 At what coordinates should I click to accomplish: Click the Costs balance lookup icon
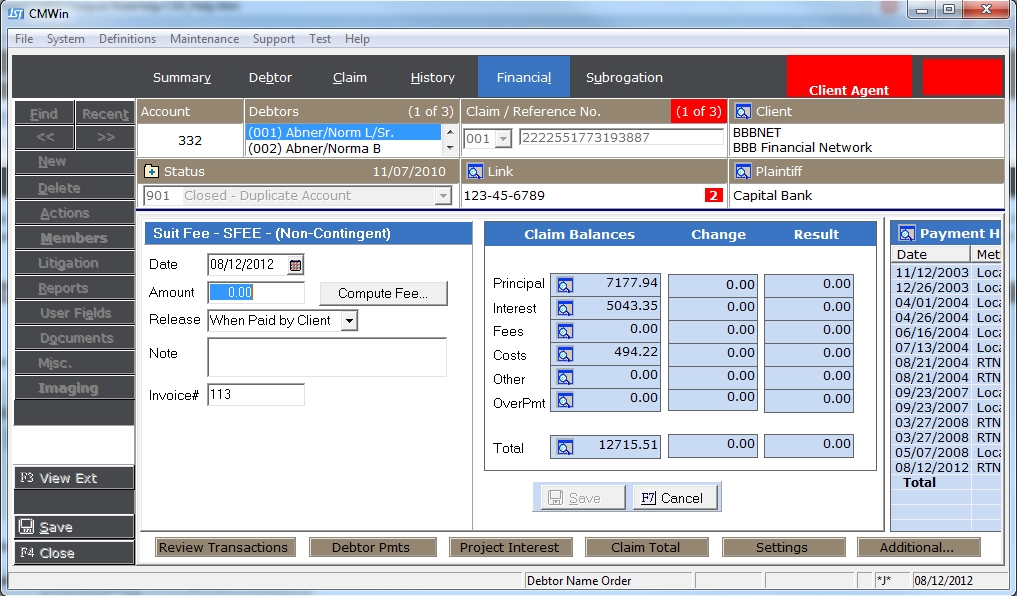pos(565,355)
